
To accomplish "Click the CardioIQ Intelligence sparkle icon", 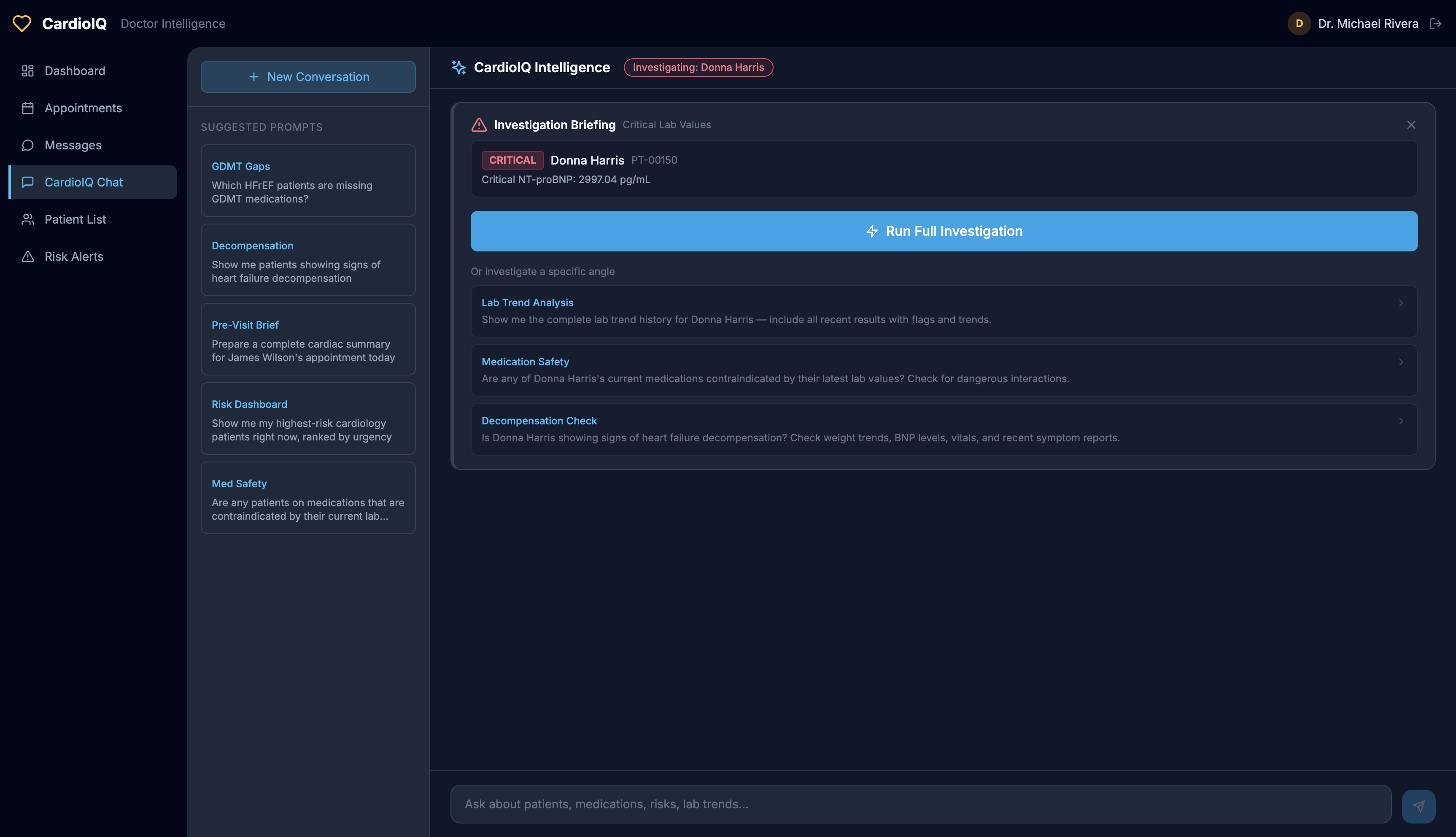I will [x=458, y=67].
